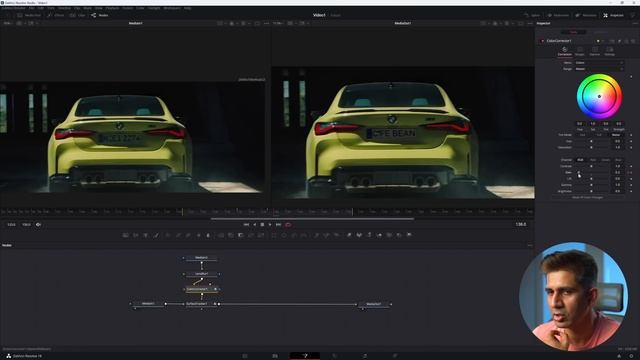
Task: Add an Ellipse mask from toolbar
Action: click(x=284, y=235)
